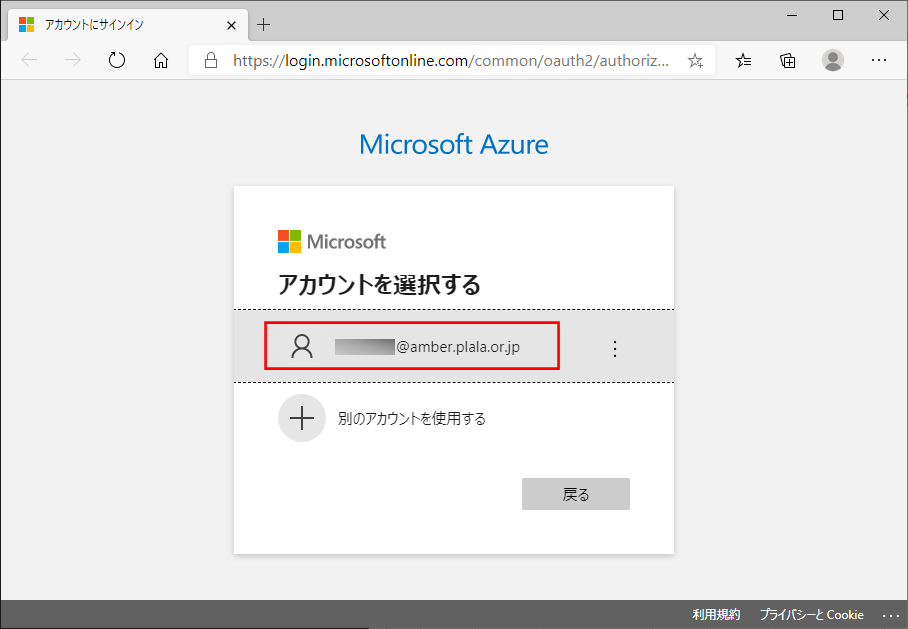Select the amber.plala.or.jp account entry
This screenshot has height=629, width=908.
(412, 346)
